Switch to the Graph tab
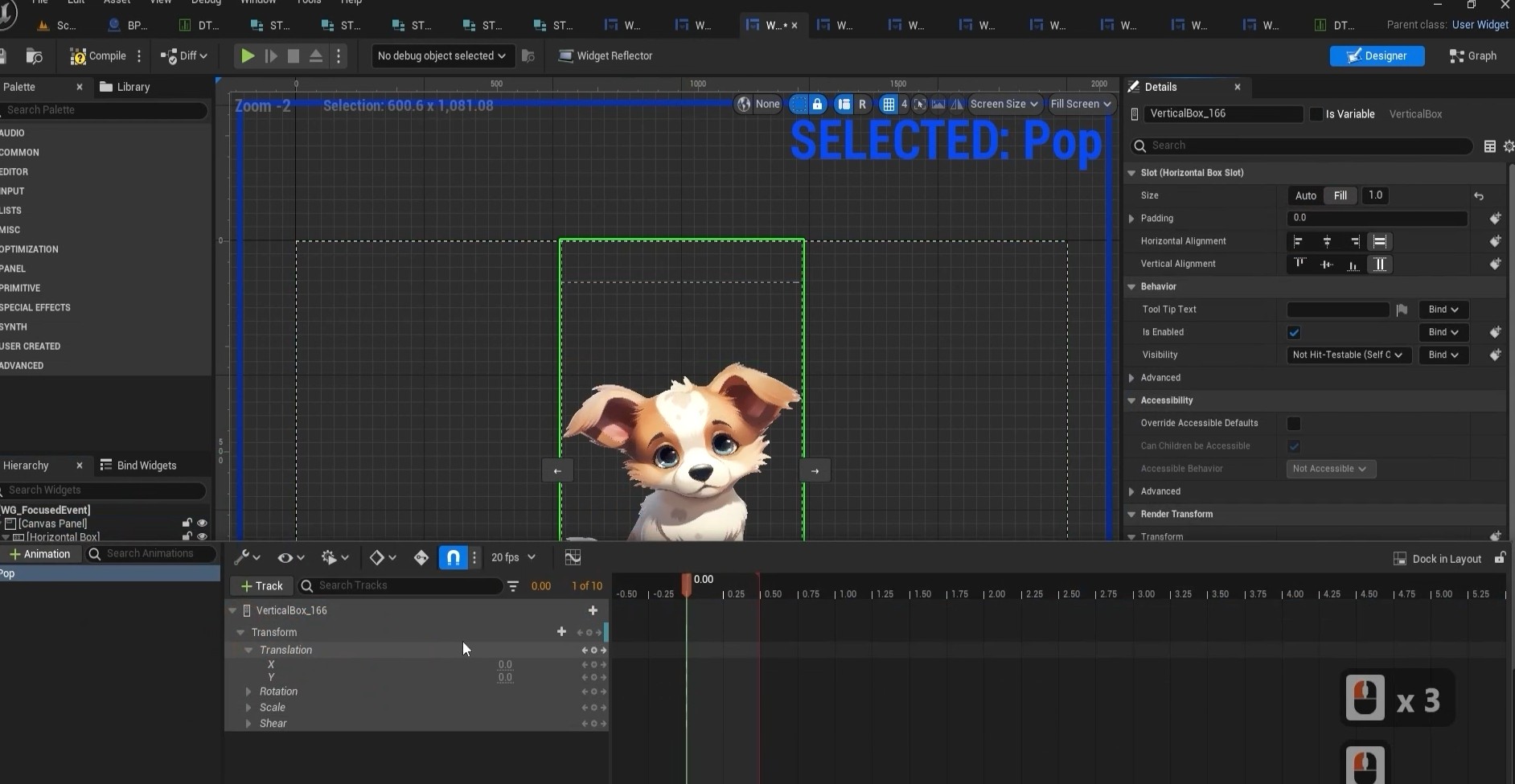This screenshot has width=1515, height=784. (1473, 55)
